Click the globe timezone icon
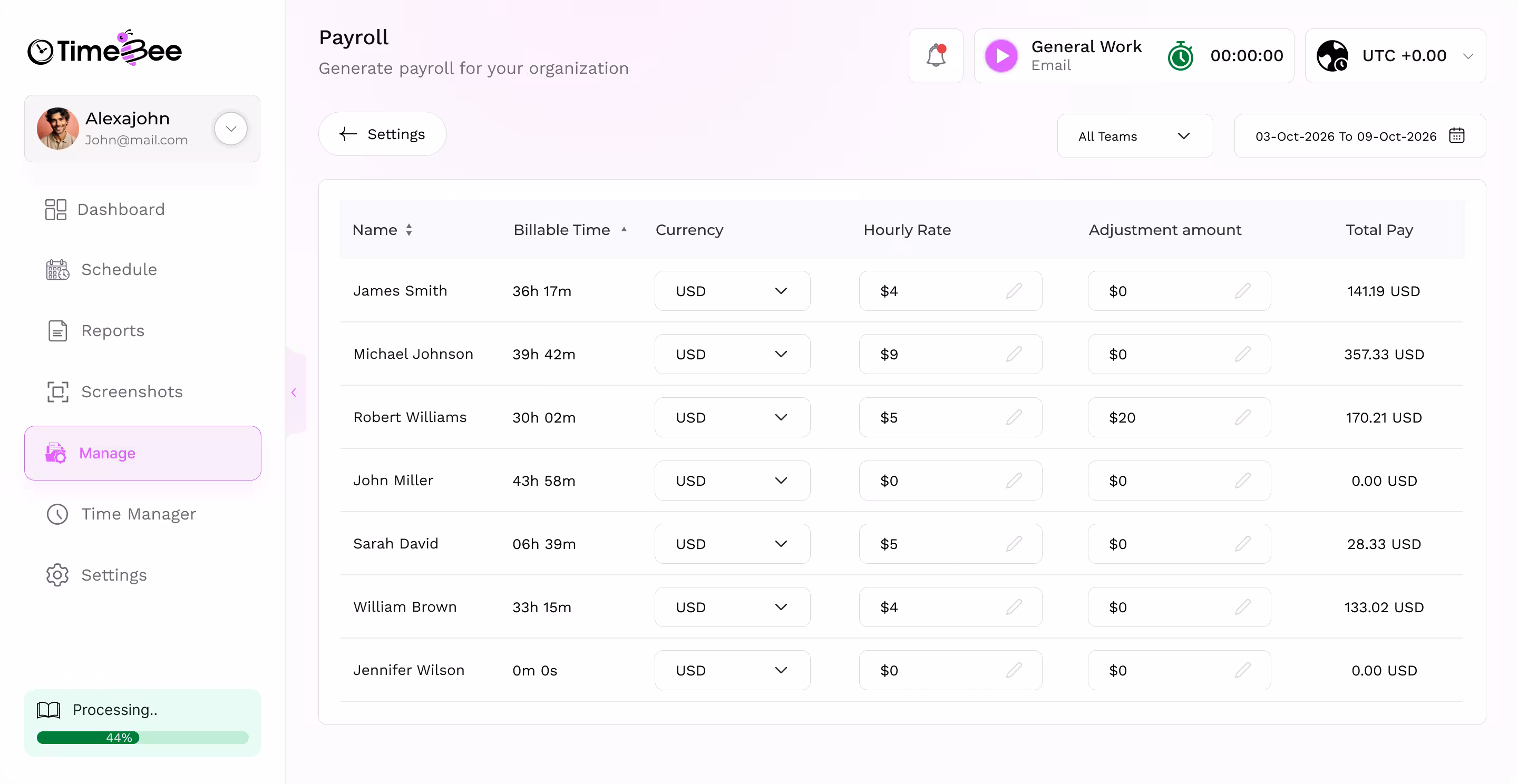 (1332, 55)
